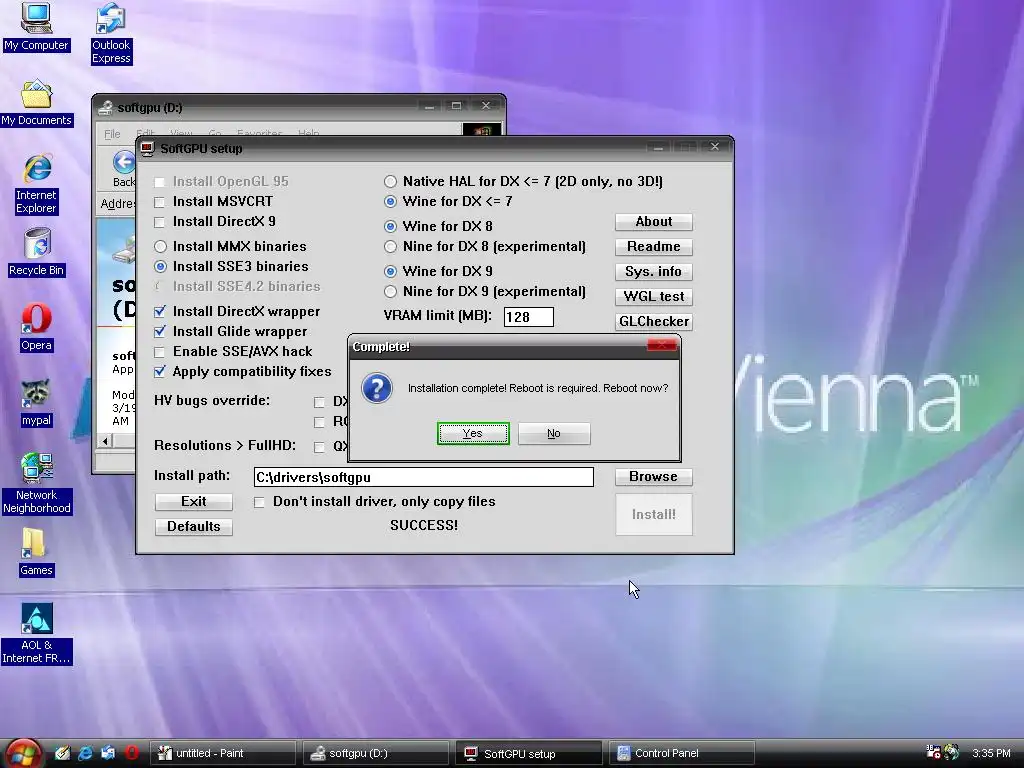This screenshot has width=1024, height=768.
Task: Click the VRAM limit (MB) input field
Action: click(529, 317)
